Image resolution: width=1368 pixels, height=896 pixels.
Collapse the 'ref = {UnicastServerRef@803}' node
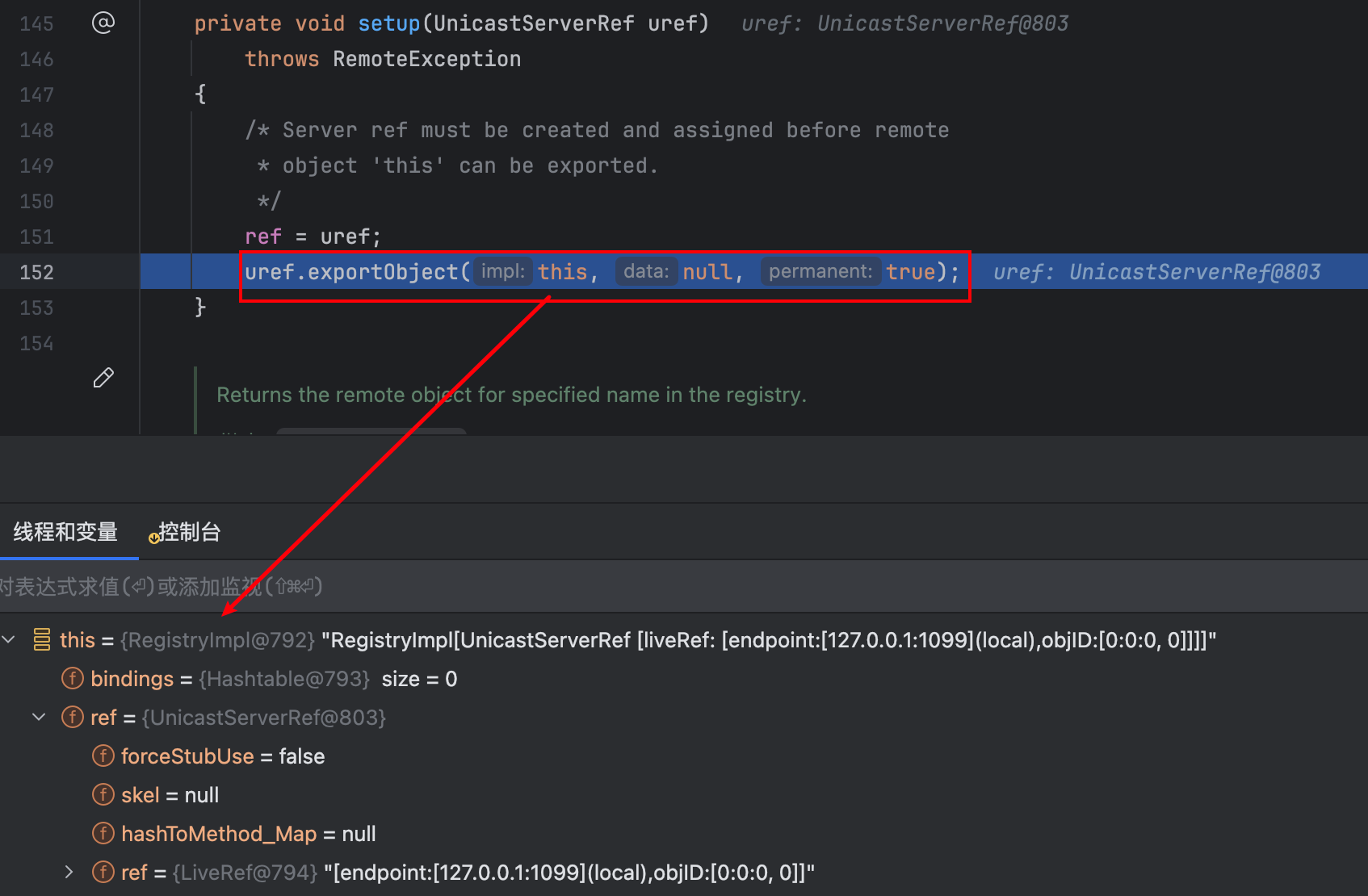click(39, 717)
